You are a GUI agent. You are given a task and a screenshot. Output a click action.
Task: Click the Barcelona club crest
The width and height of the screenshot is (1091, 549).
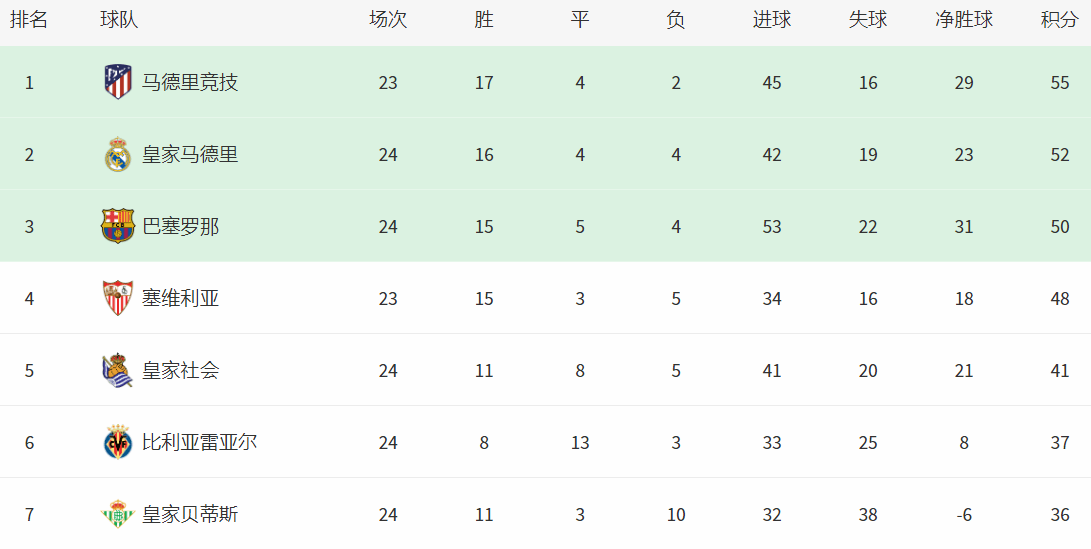[x=118, y=226]
